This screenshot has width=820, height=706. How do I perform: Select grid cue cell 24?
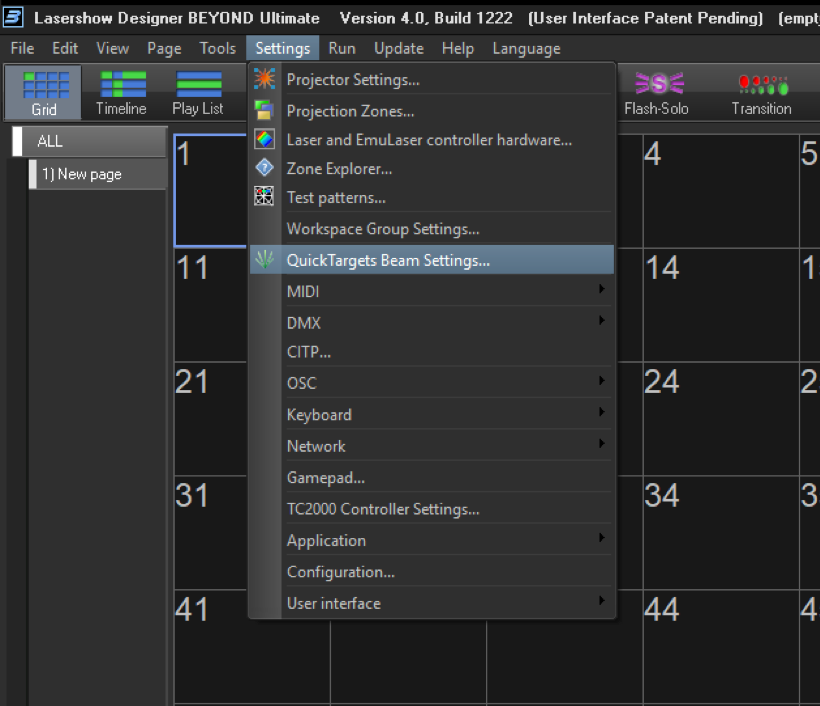pyautogui.click(x=721, y=418)
